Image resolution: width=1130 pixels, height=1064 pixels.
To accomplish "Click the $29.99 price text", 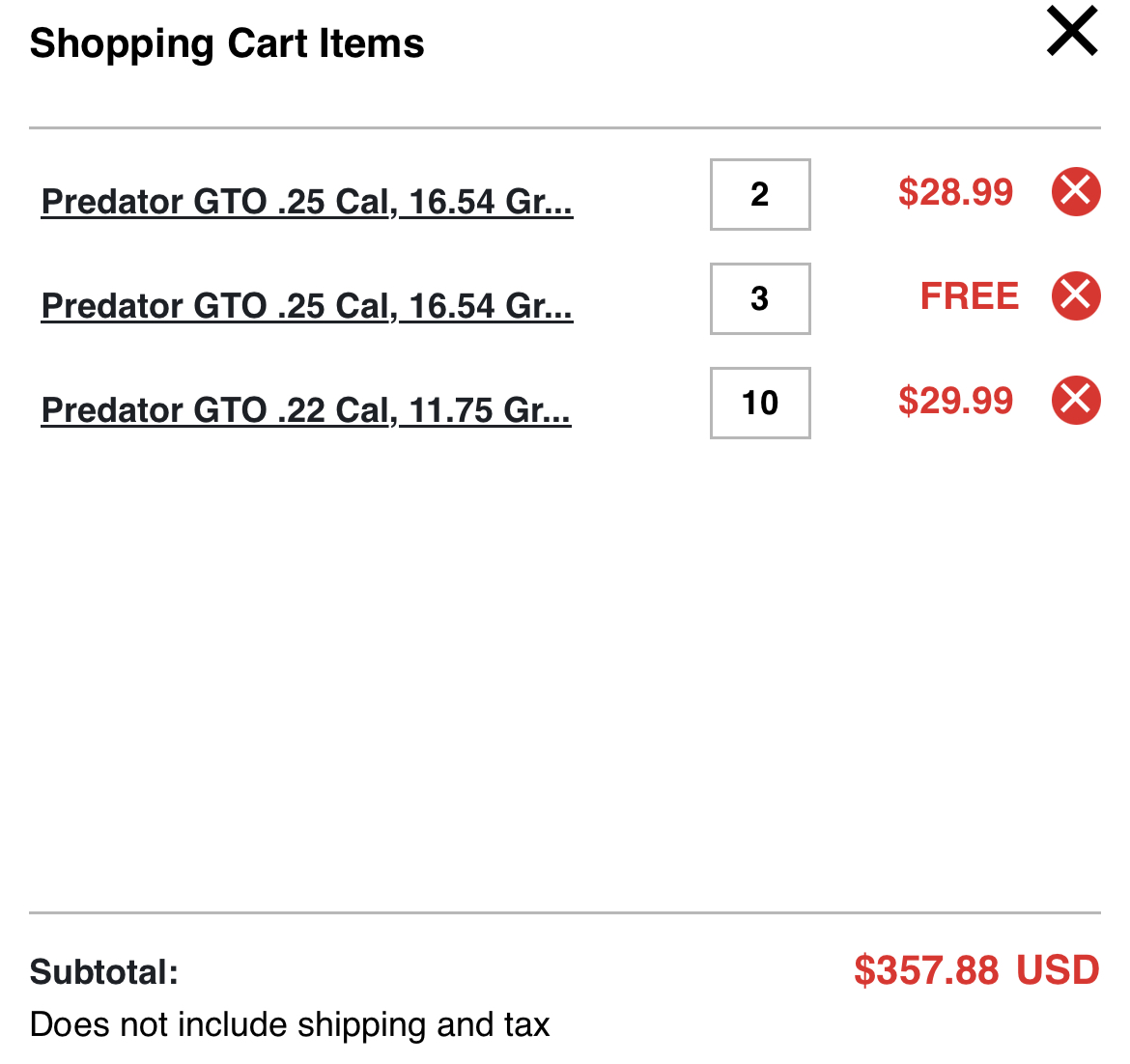I will pos(955,401).
